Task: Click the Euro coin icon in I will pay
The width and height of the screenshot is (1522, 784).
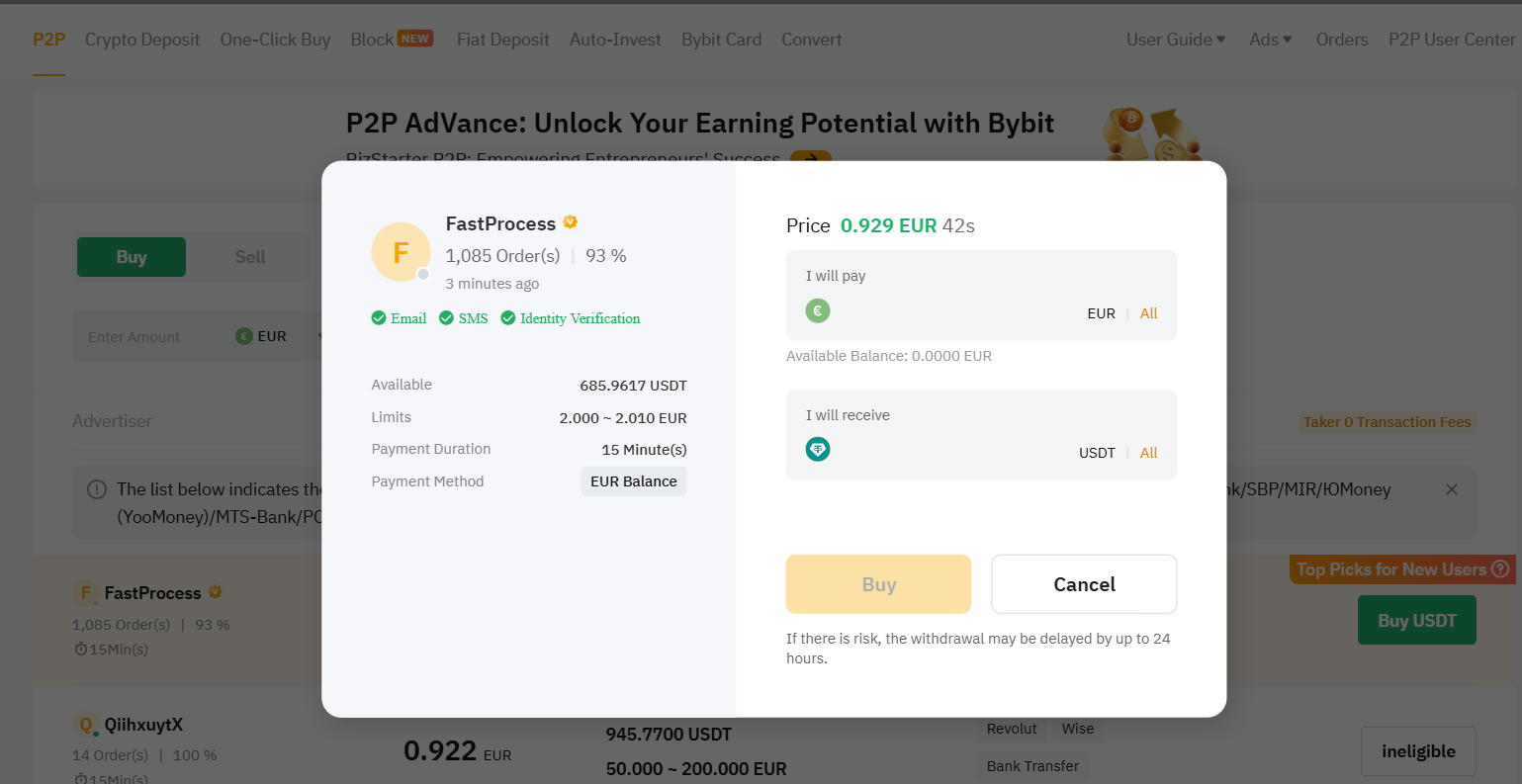Action: coord(818,310)
